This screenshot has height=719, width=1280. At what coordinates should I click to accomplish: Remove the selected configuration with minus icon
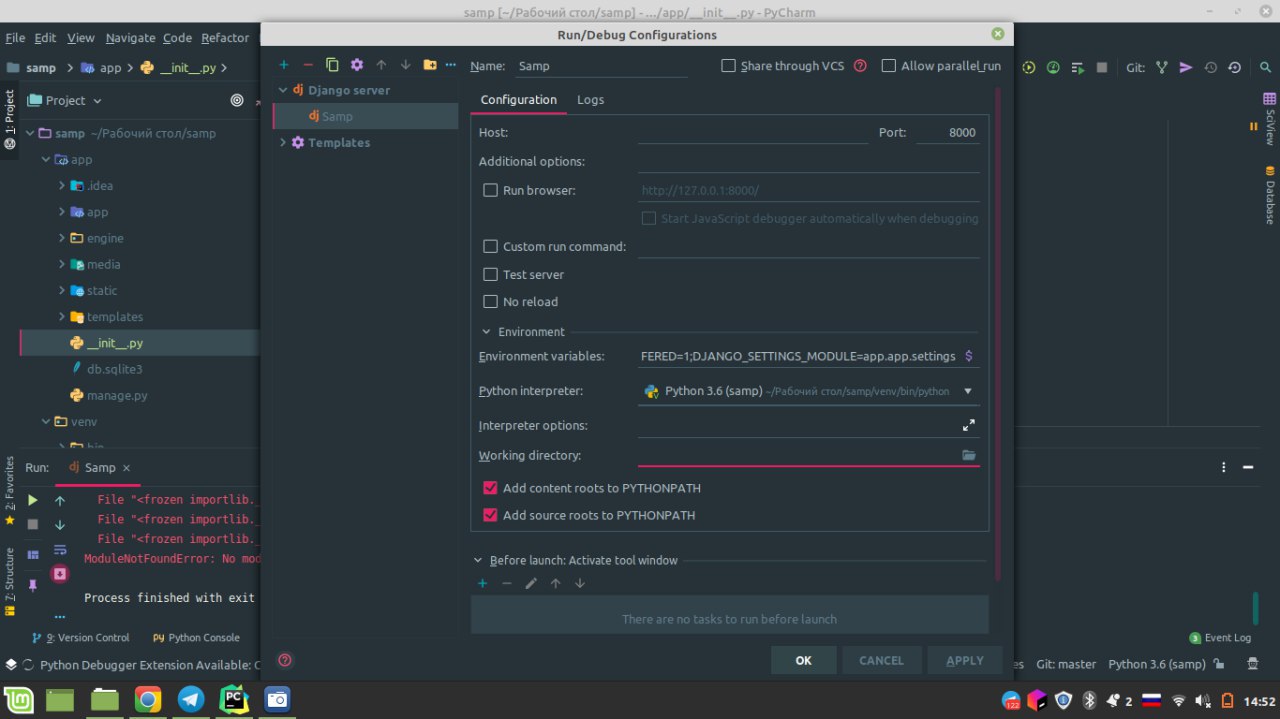tap(308, 65)
